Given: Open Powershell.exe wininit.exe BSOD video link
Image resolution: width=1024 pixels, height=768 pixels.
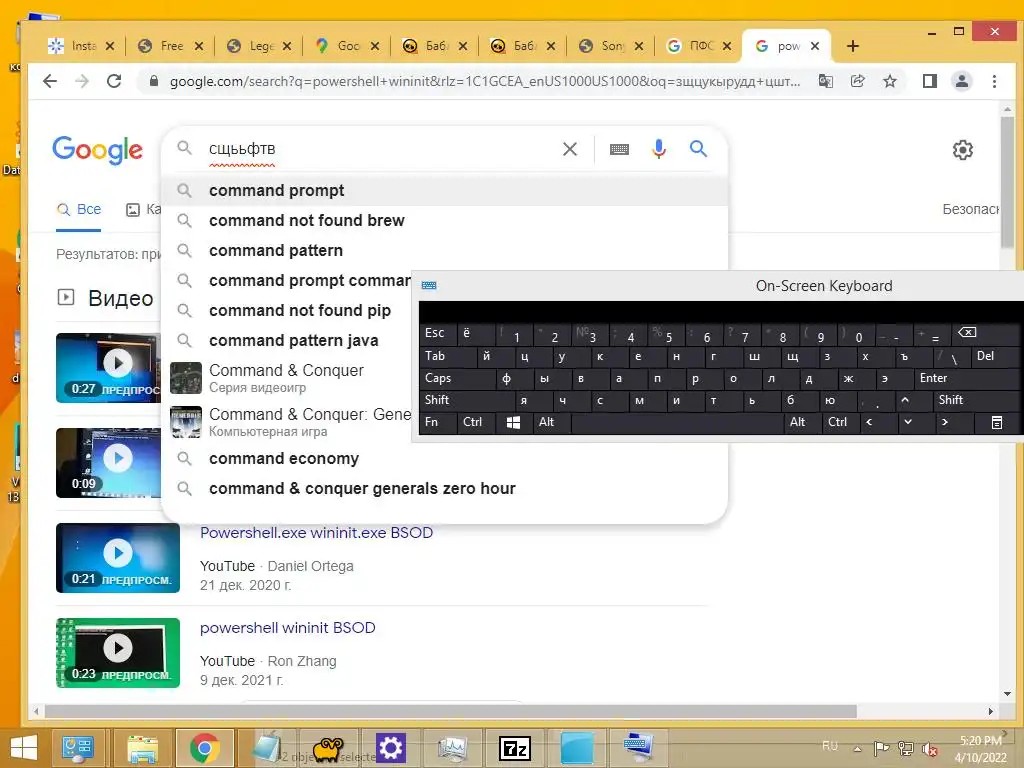Looking at the screenshot, I should click(x=316, y=533).
